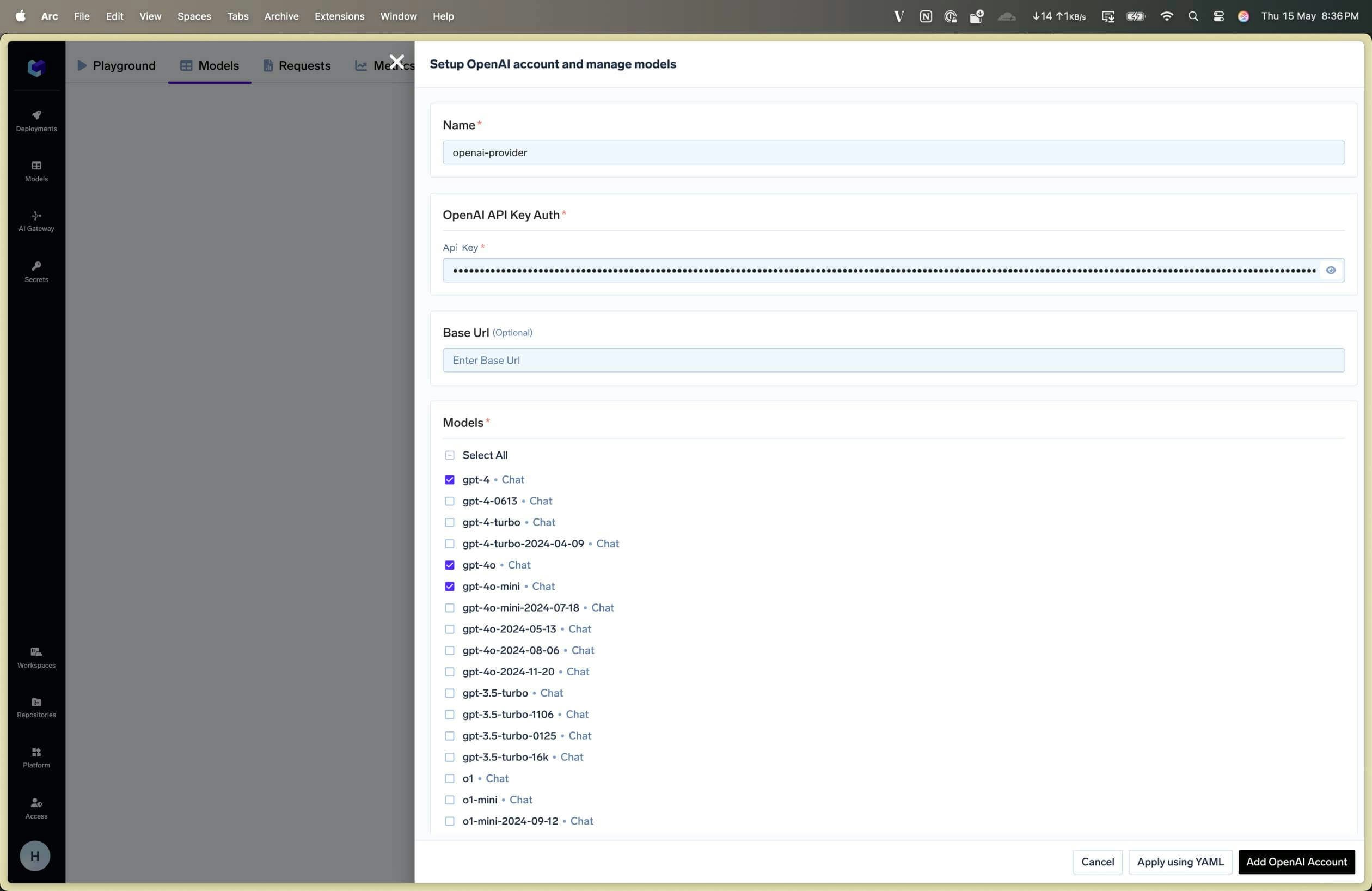Click the Notion menu bar icon
1372x891 pixels.
coord(926,16)
